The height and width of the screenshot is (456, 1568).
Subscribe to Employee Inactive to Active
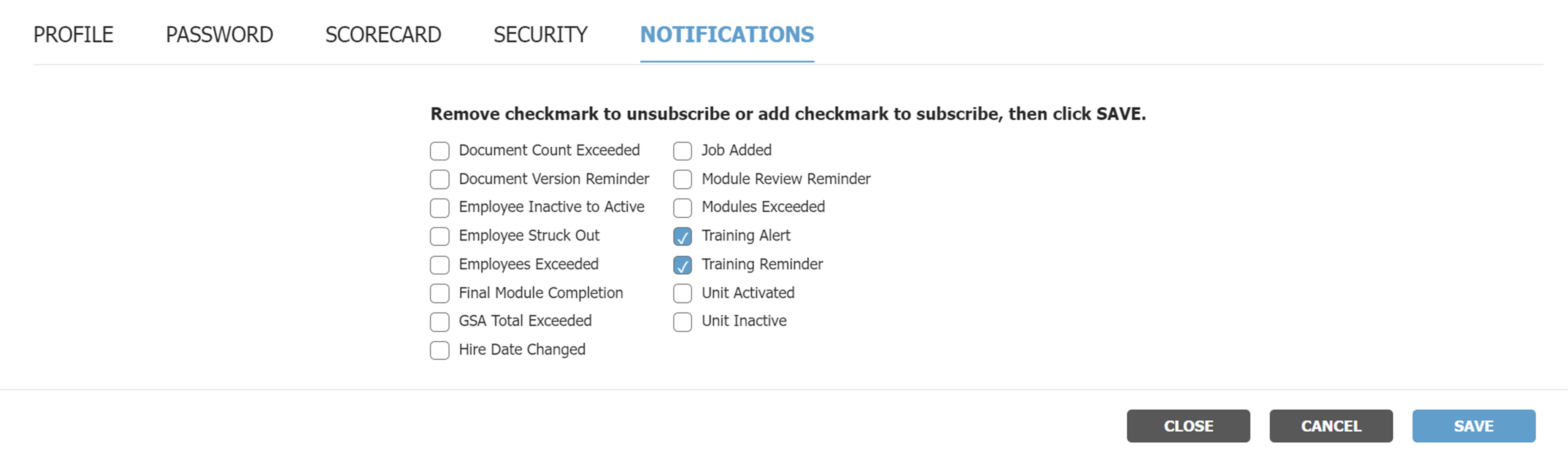pos(440,208)
